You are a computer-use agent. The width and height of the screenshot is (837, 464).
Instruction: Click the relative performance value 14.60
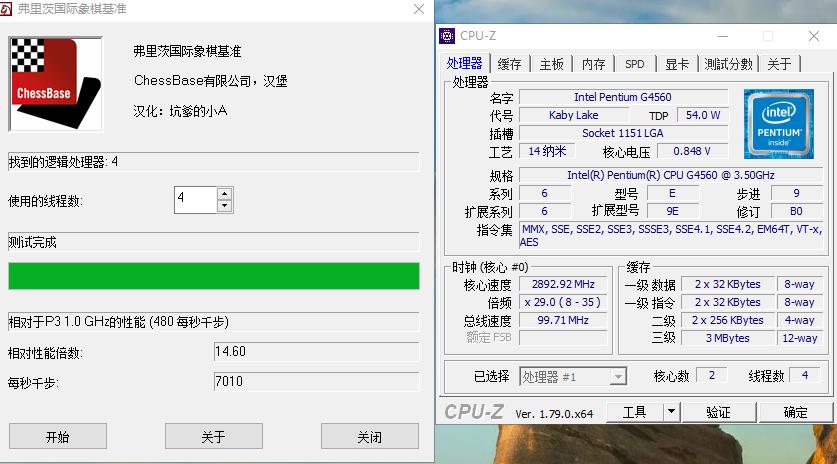tap(317, 351)
